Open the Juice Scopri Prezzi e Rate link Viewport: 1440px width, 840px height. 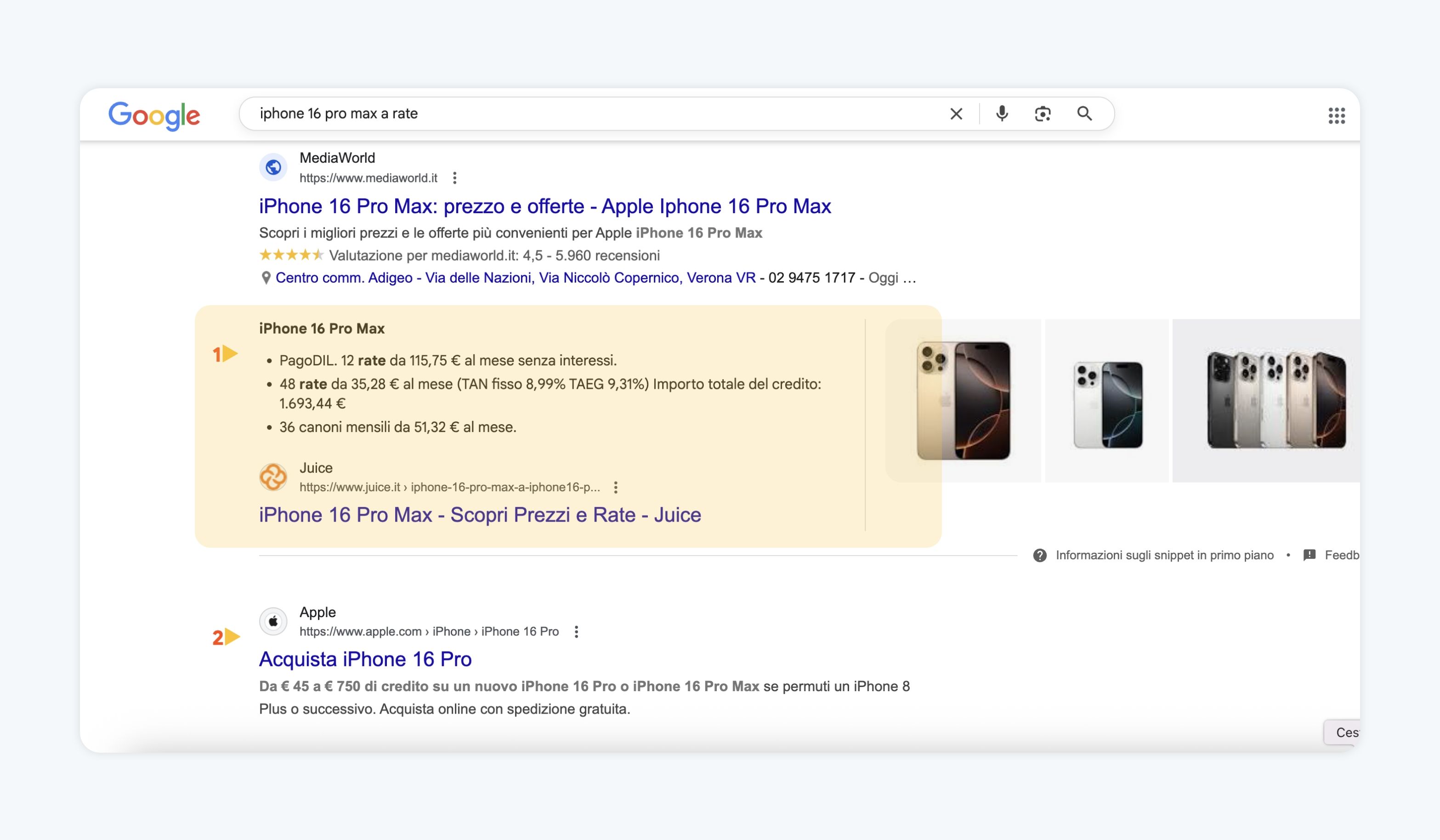pos(480,515)
